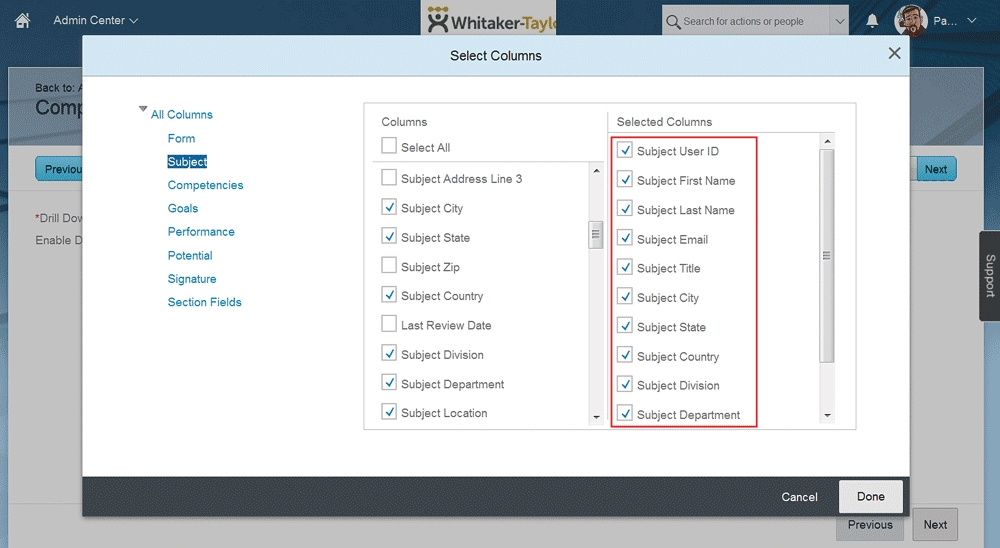Check Subject Address Line 3
Viewport: 1000px width, 548px height.
coord(389,177)
